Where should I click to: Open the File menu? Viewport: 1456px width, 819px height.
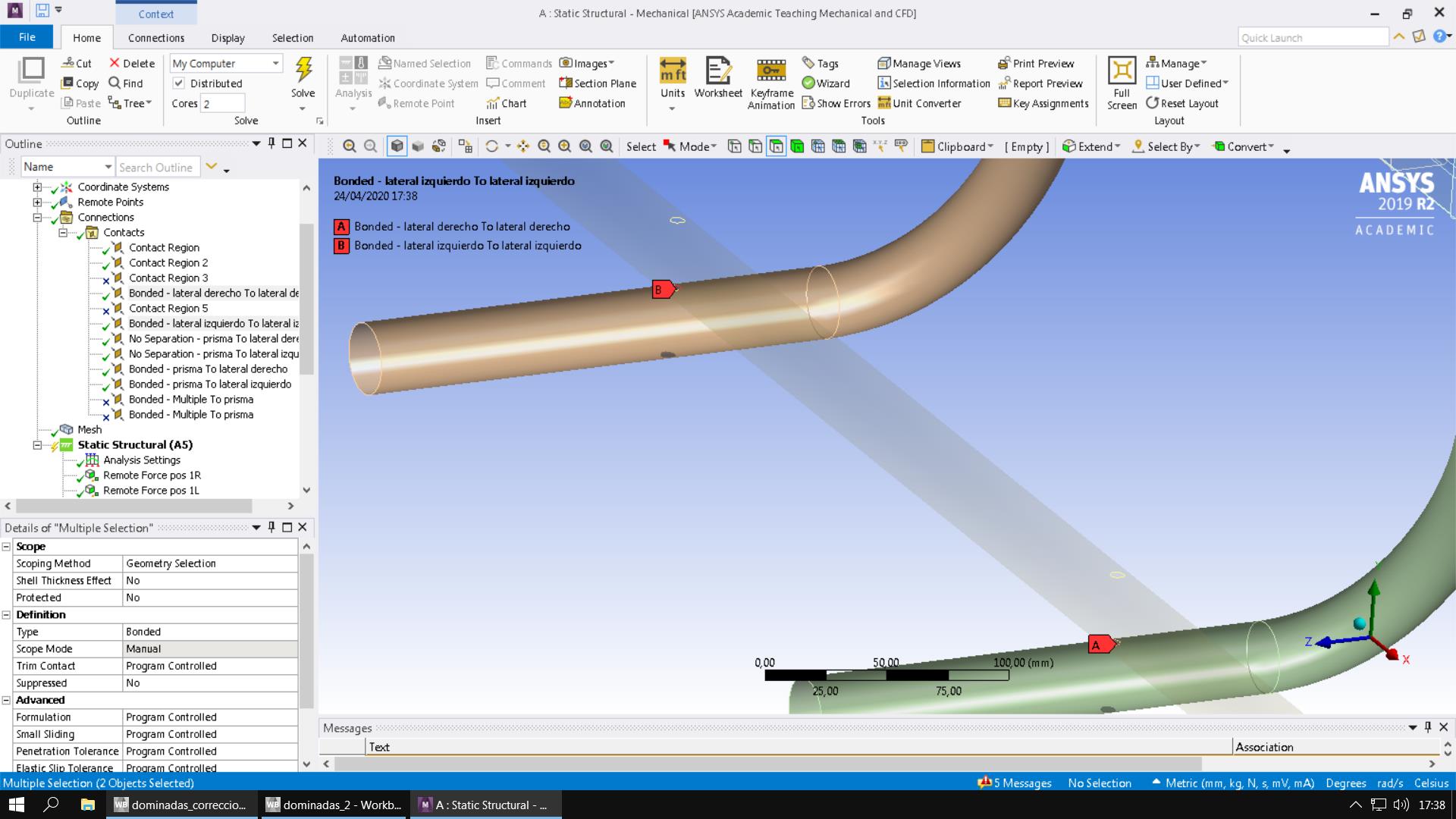(x=27, y=37)
